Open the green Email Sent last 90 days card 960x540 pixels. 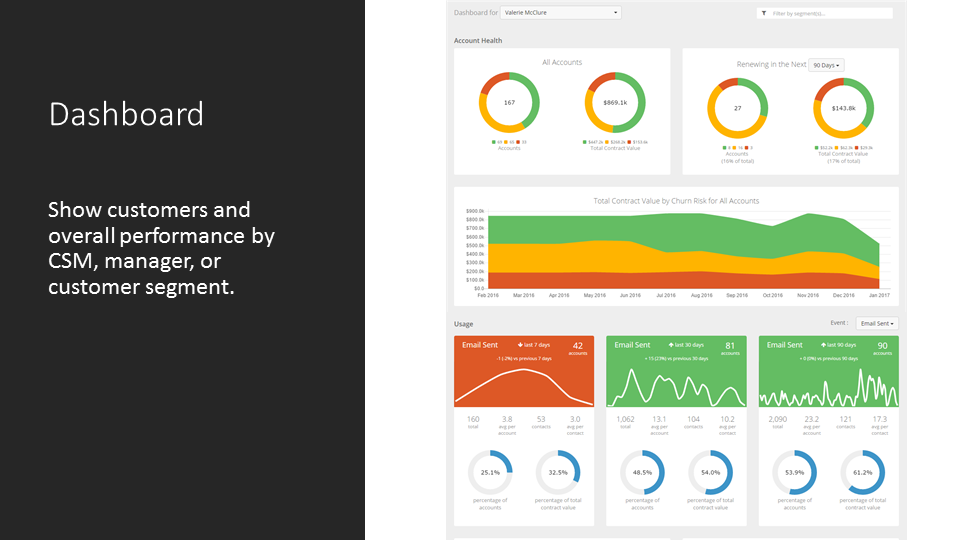point(828,371)
